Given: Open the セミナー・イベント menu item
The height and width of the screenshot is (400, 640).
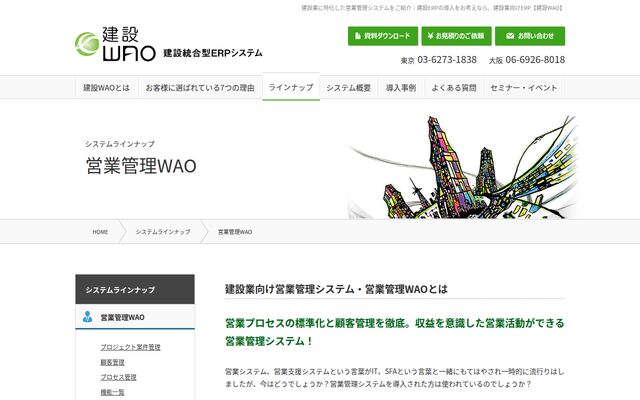Looking at the screenshot, I should (x=524, y=88).
